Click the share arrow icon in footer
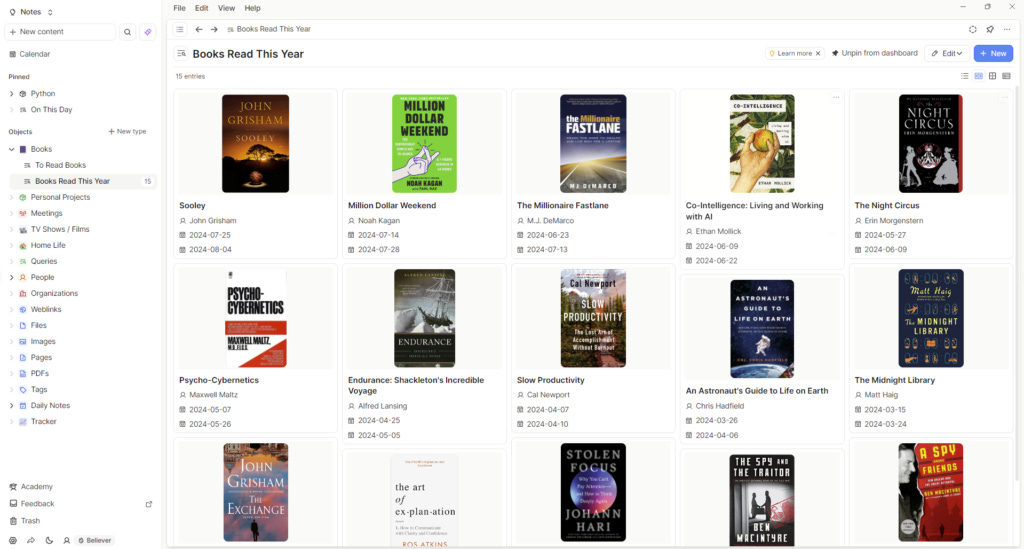This screenshot has height=549, width=1024. [x=31, y=541]
